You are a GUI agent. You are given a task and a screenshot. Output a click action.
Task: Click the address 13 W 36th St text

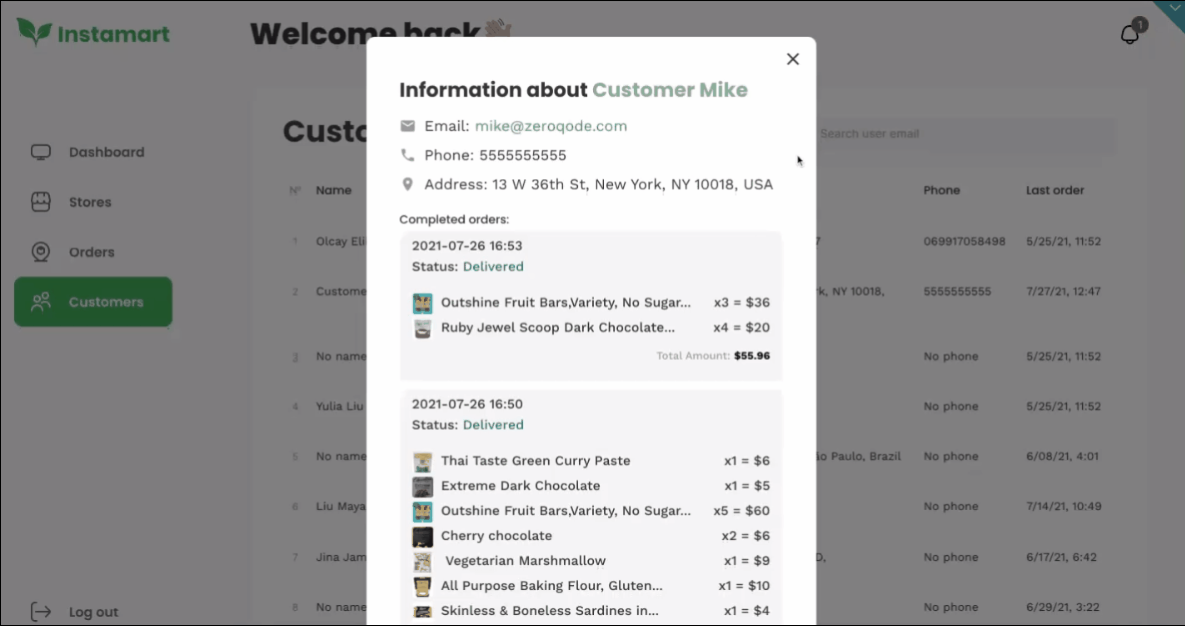click(633, 184)
